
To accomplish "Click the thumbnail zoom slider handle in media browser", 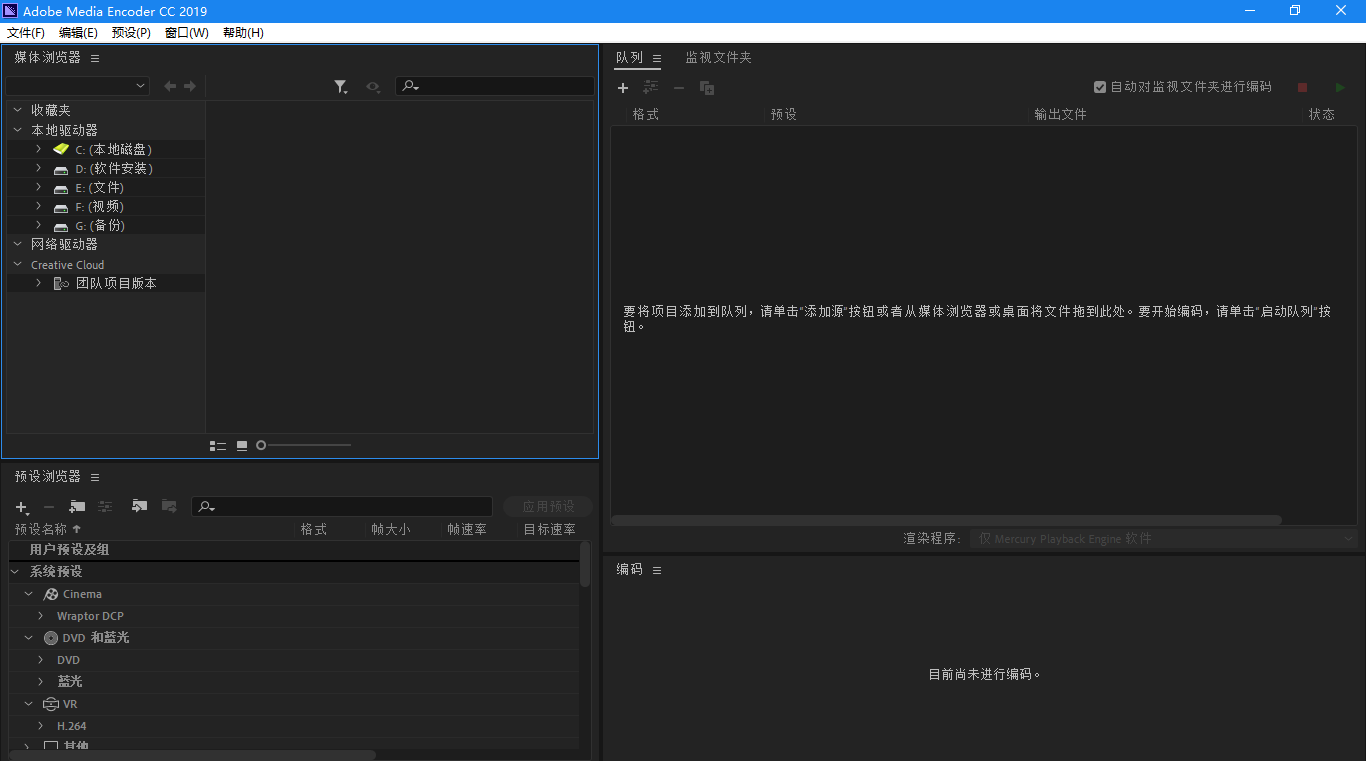I will pos(261,445).
